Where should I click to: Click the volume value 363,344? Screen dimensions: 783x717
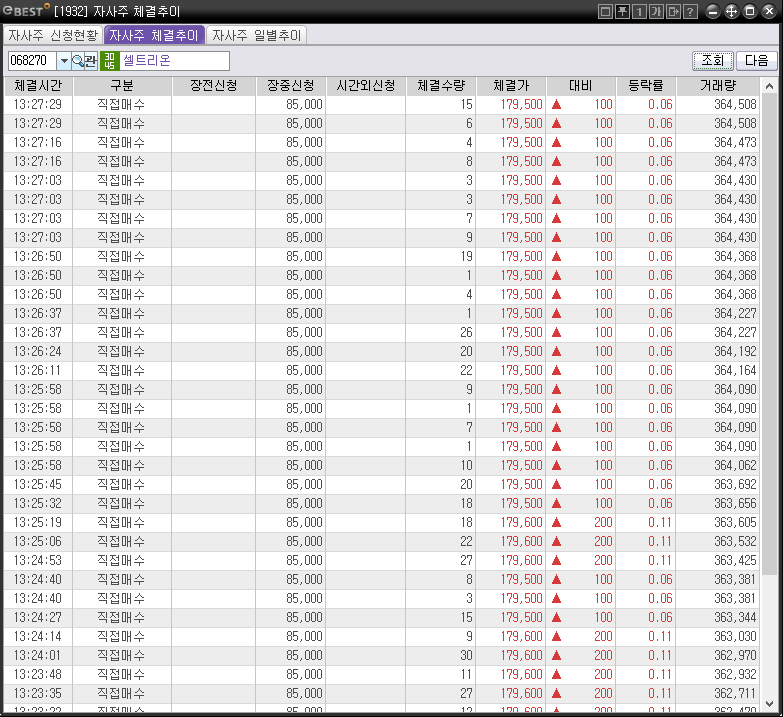[735, 617]
